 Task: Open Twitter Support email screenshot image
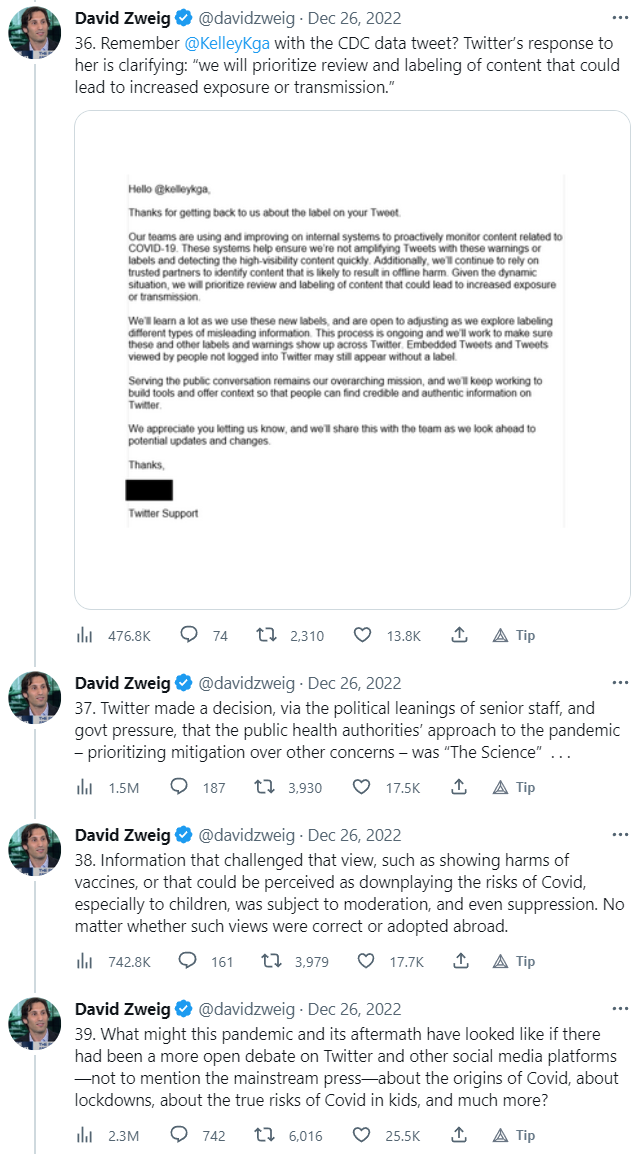[x=352, y=360]
